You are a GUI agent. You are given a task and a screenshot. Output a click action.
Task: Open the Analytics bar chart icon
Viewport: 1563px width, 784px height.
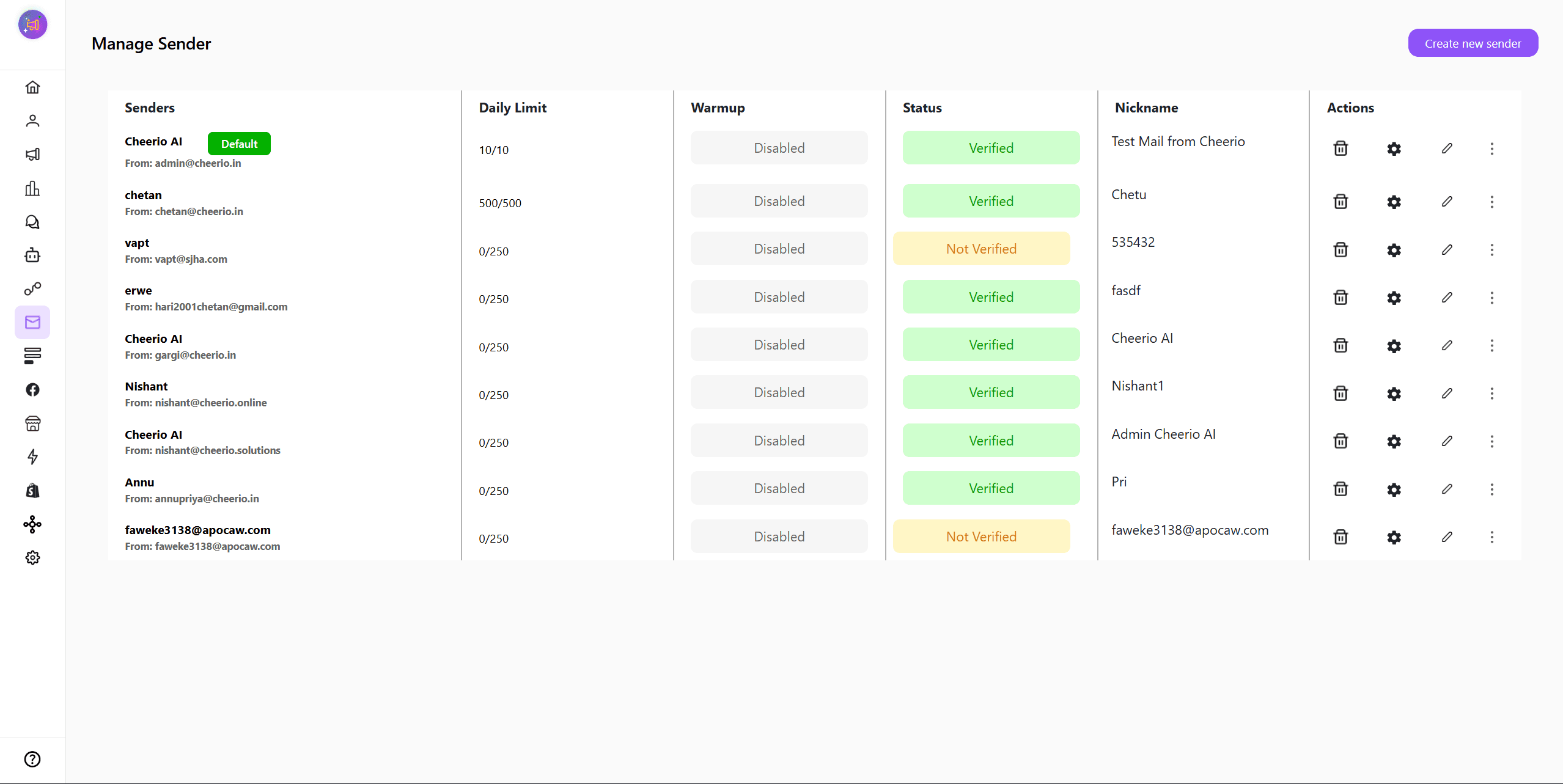32,188
